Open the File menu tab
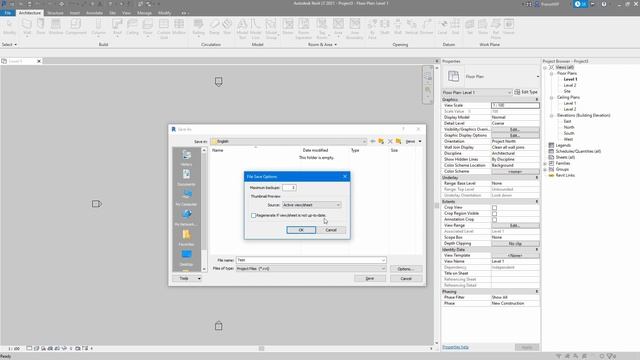Image resolution: width=640 pixels, height=360 pixels. tap(7, 13)
